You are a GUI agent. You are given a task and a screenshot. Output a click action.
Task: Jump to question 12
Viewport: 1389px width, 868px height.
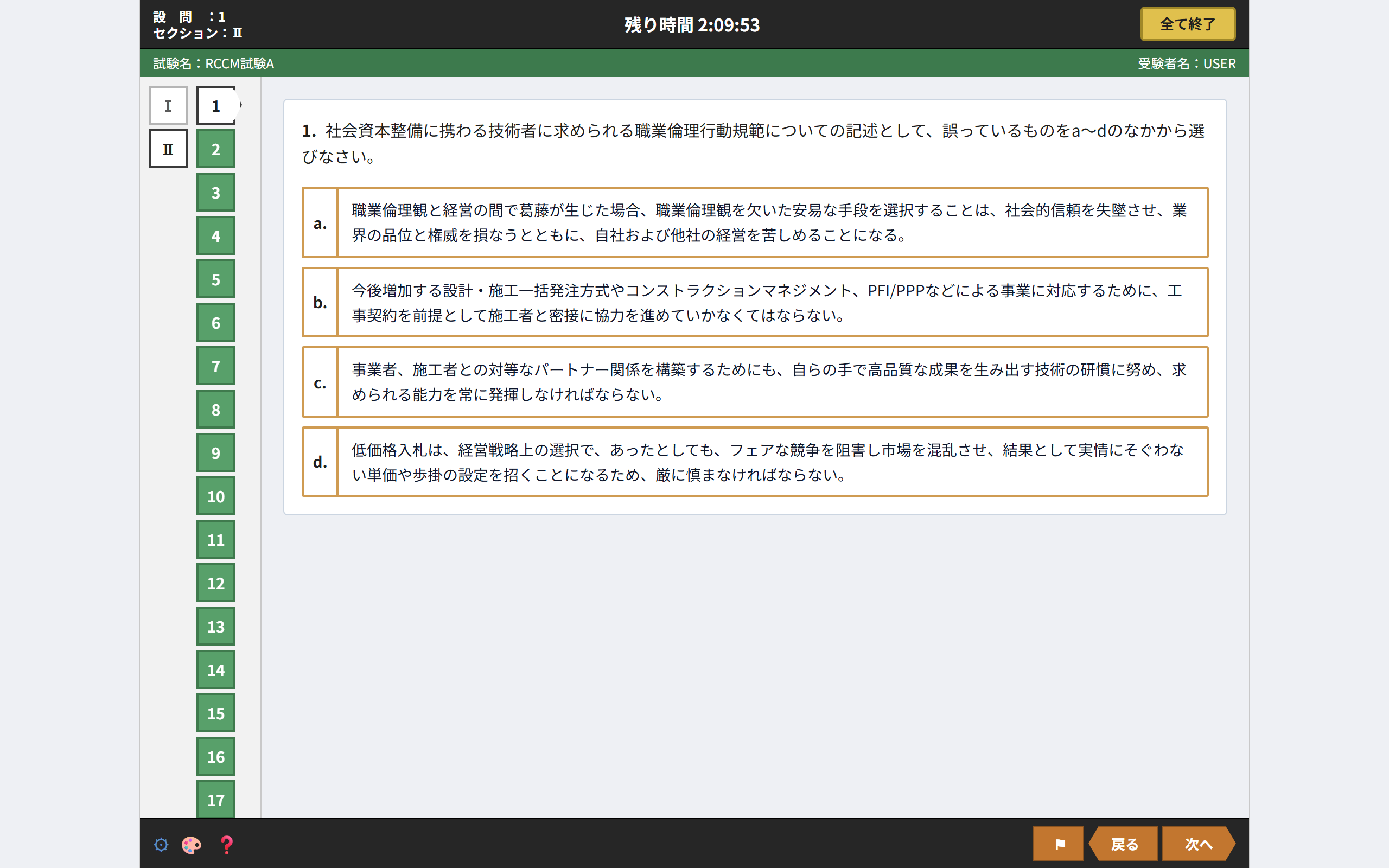click(216, 583)
